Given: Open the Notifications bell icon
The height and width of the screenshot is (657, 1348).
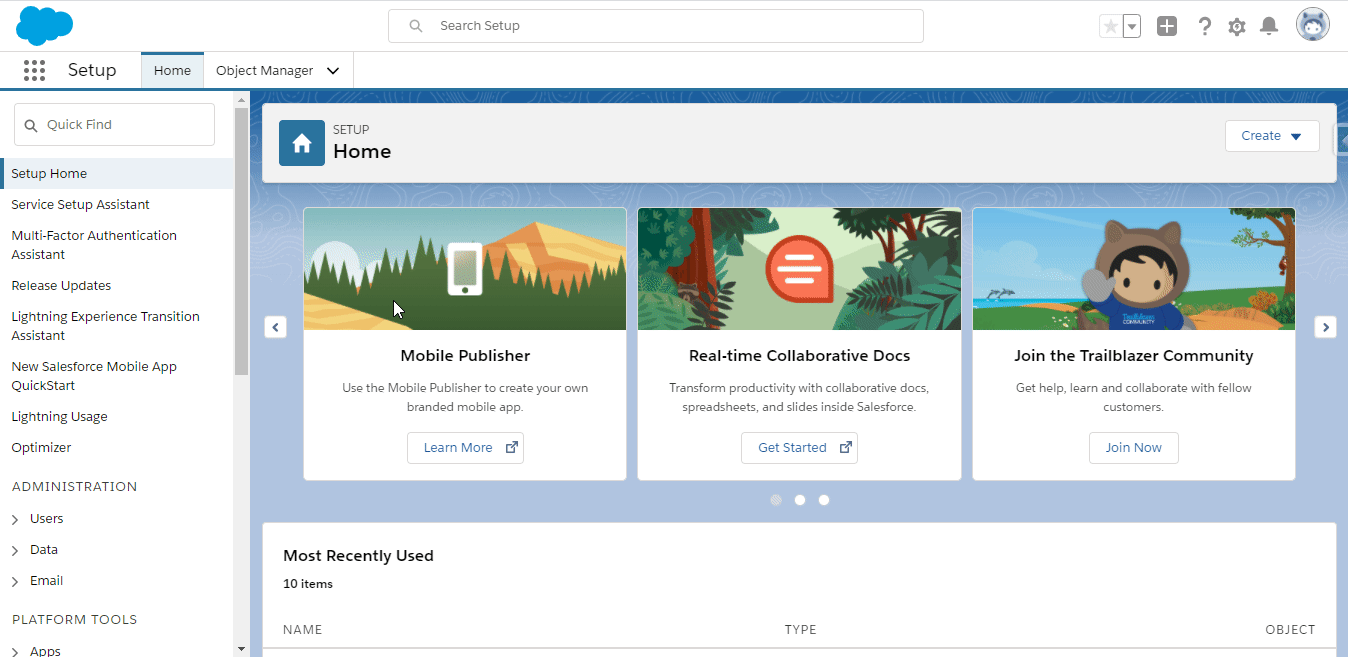Looking at the screenshot, I should 1269,26.
